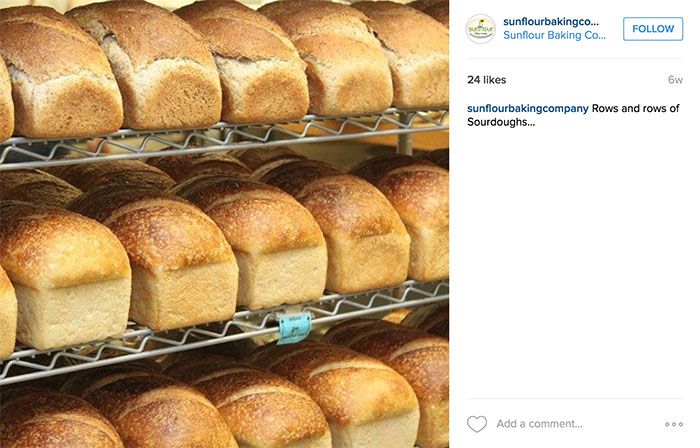
Task: Like the post with heart icon
Action: coord(477,423)
